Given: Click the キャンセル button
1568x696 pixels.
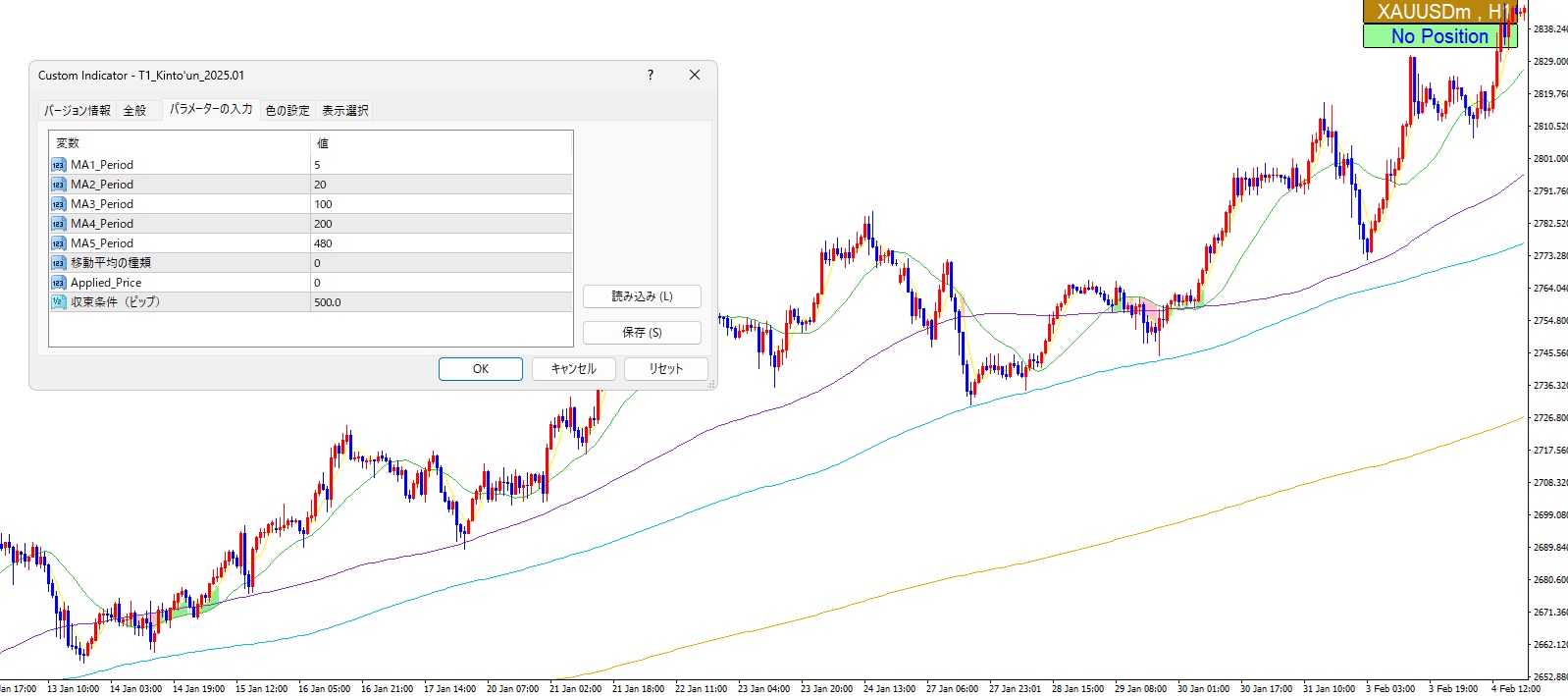Looking at the screenshot, I should [x=574, y=369].
